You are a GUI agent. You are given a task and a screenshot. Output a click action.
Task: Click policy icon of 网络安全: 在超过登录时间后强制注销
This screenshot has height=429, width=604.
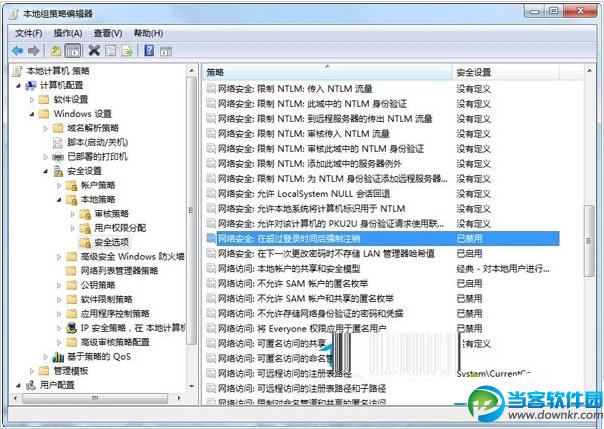(x=211, y=239)
